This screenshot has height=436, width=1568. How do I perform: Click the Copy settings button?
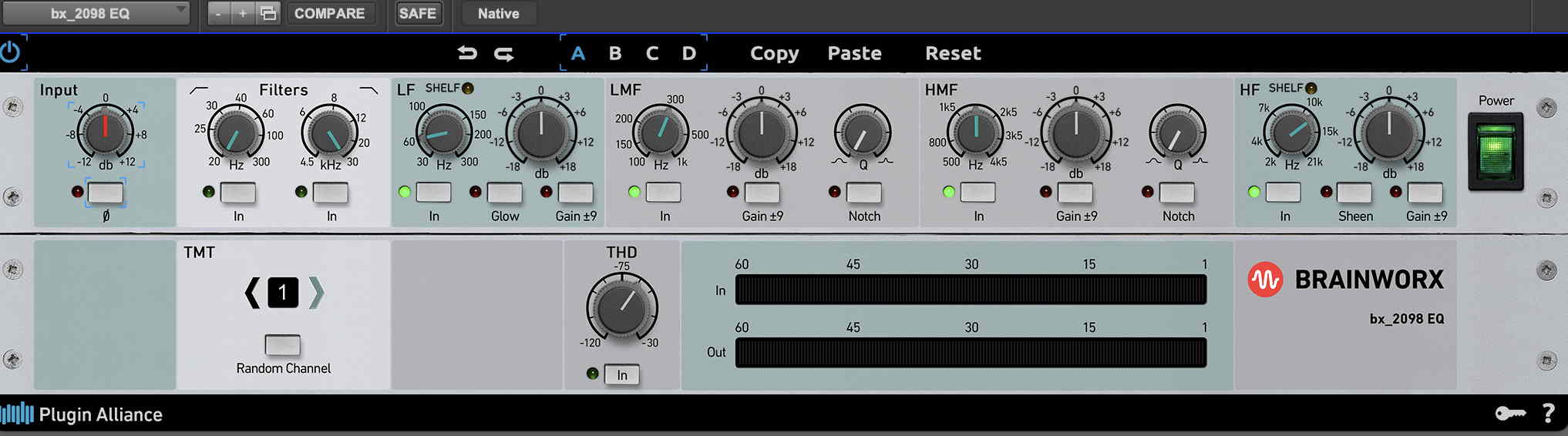[775, 53]
